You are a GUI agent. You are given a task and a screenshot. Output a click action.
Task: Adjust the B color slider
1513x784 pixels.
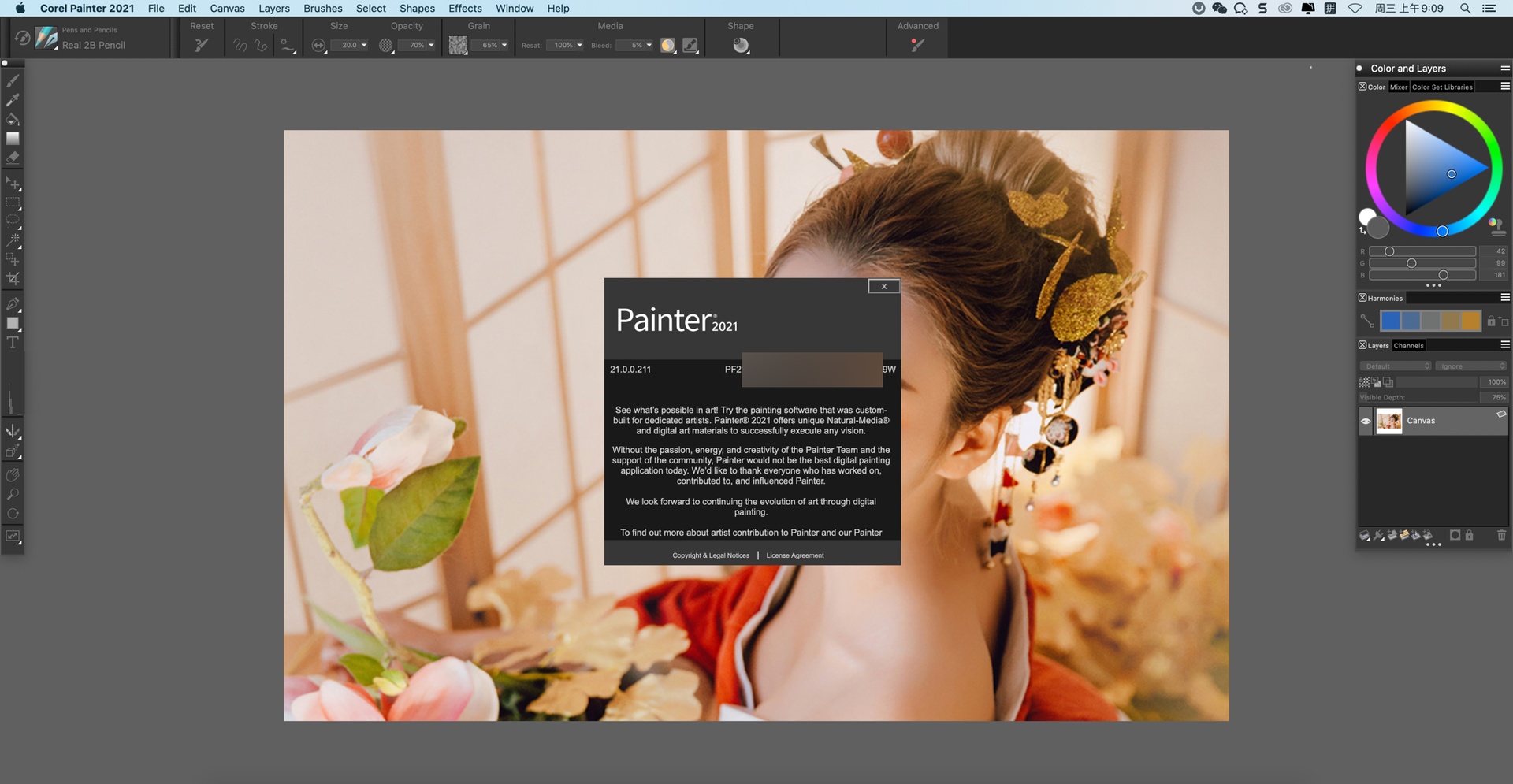1422,275
